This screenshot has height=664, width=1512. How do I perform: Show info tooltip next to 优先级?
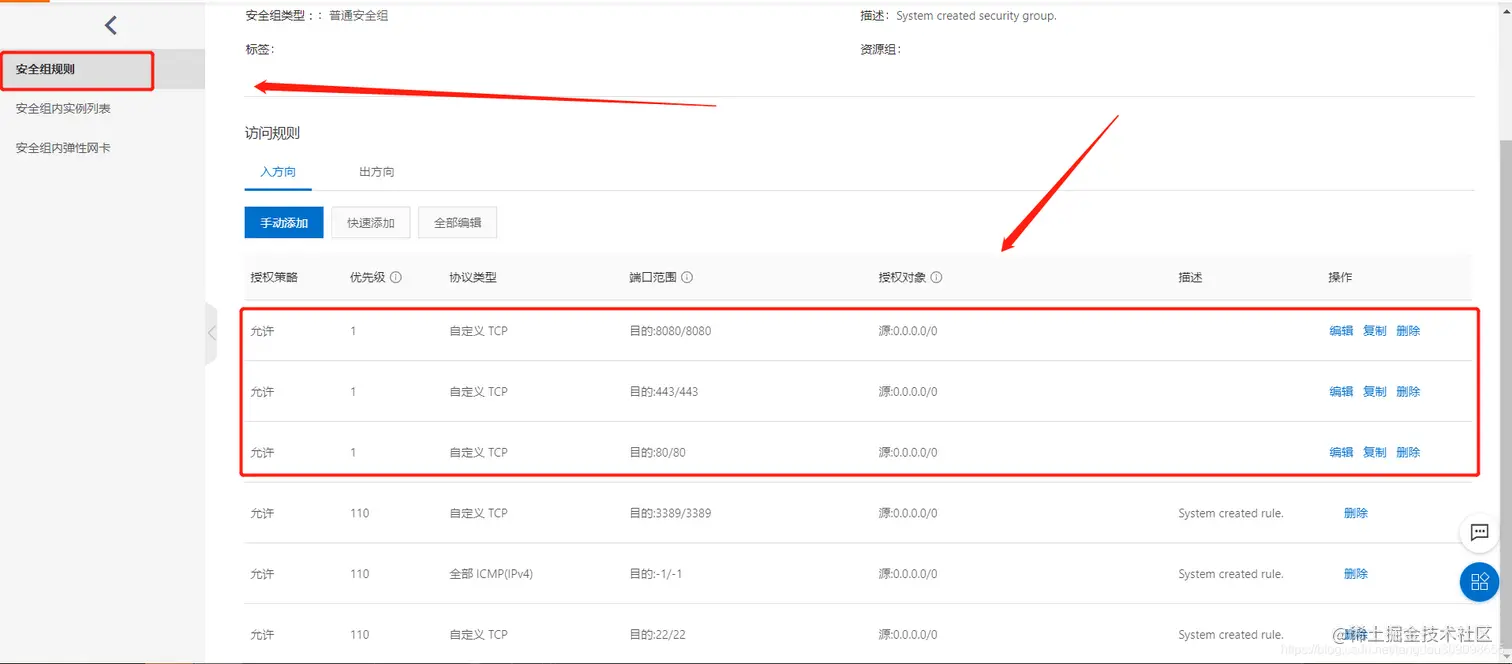pos(396,277)
